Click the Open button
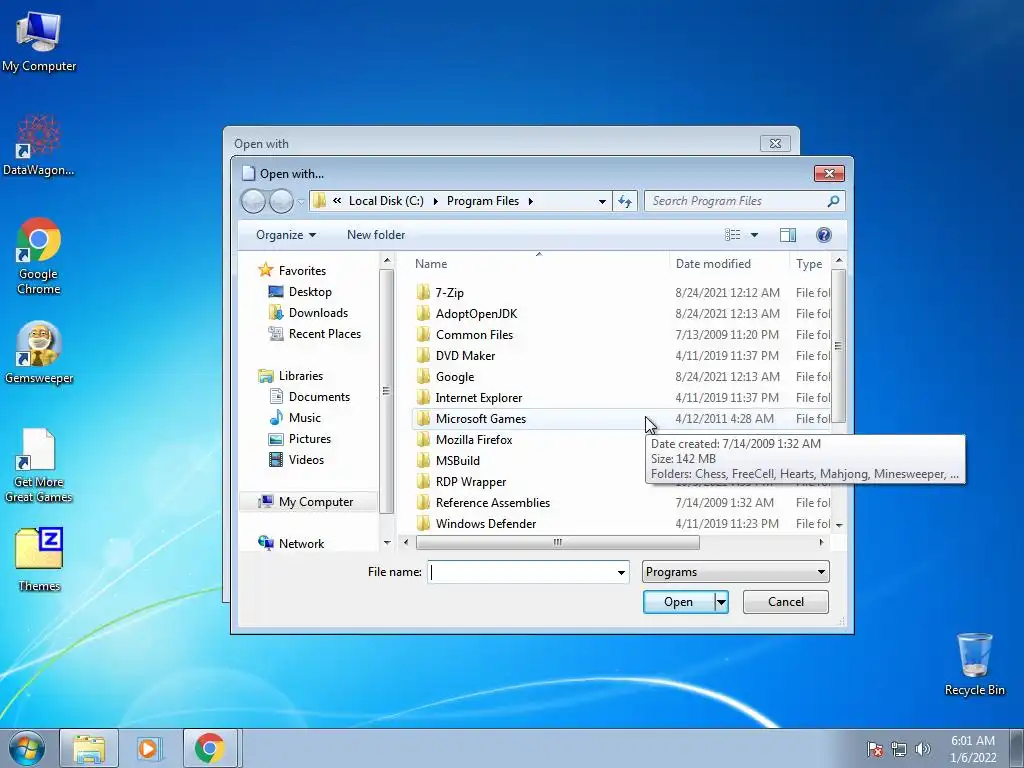The width and height of the screenshot is (1024, 768). (679, 602)
